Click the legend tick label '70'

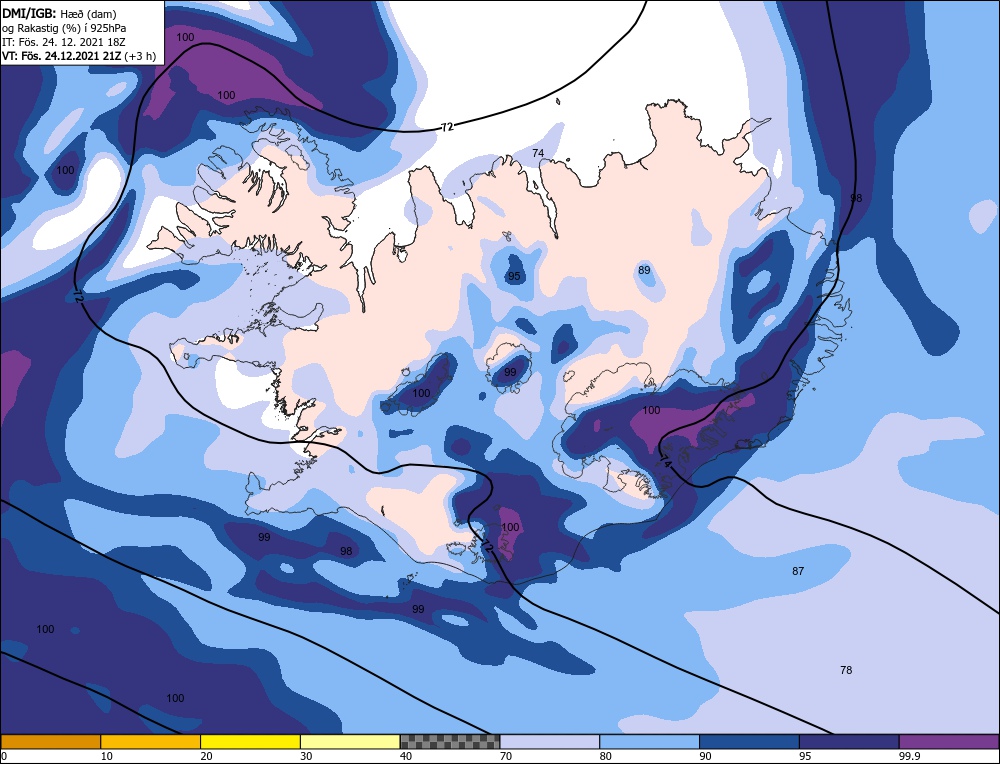[506, 756]
